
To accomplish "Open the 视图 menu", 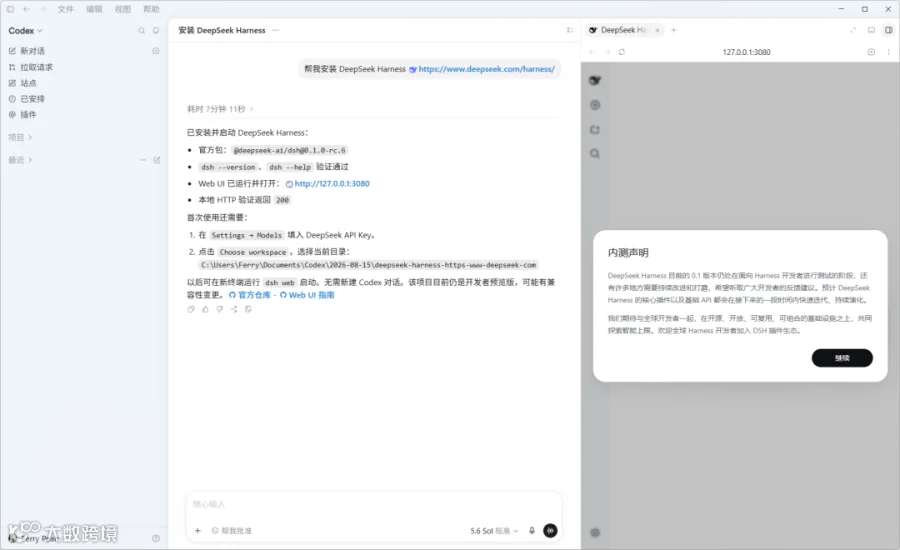I will (122, 9).
